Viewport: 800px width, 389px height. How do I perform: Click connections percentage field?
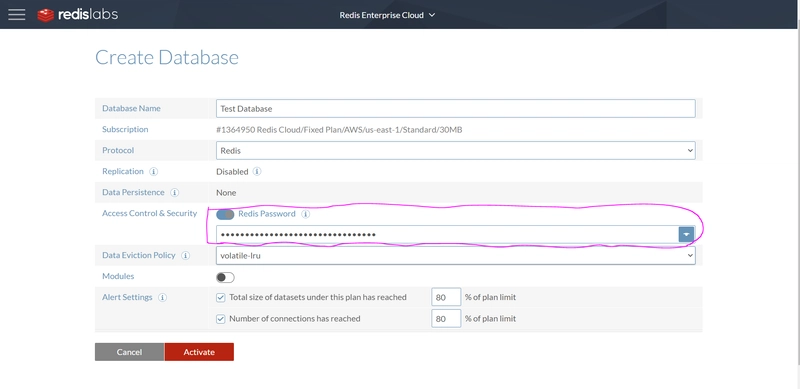[446, 319]
